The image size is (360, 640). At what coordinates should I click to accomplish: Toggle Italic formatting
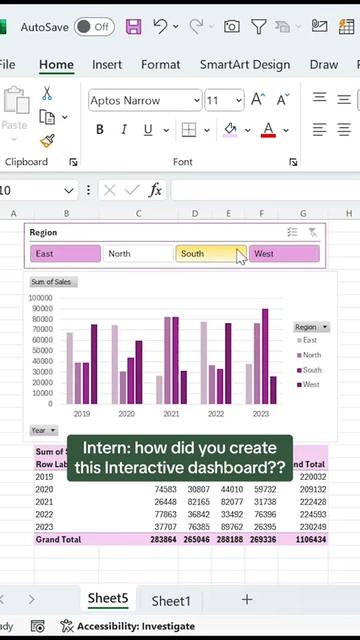pyautogui.click(x=124, y=130)
